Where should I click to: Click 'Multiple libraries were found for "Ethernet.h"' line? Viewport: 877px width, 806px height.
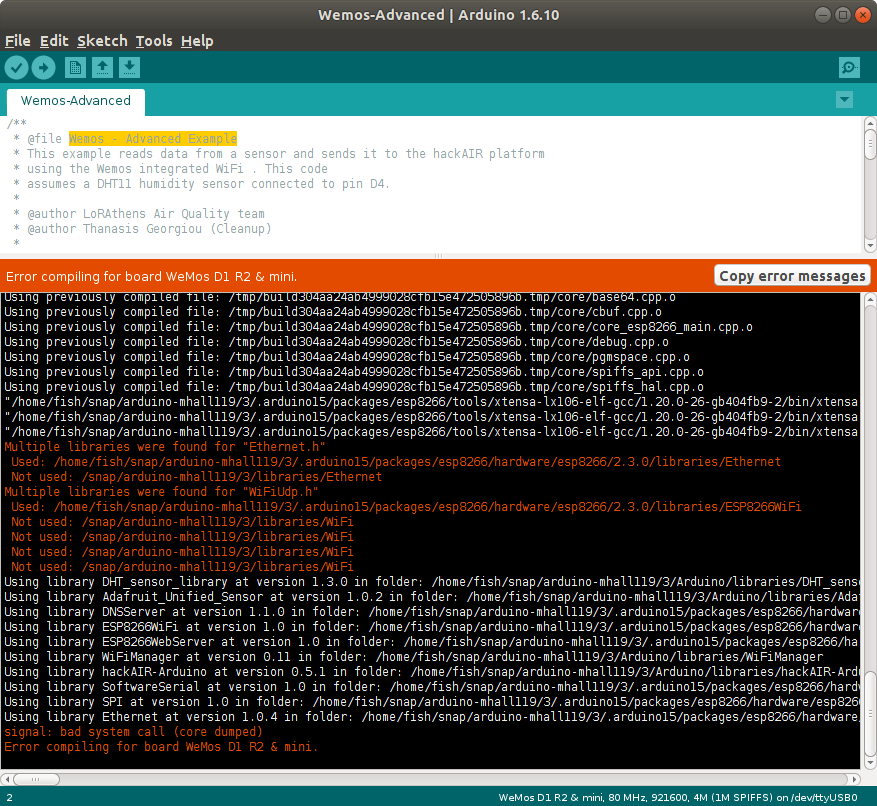(164, 446)
